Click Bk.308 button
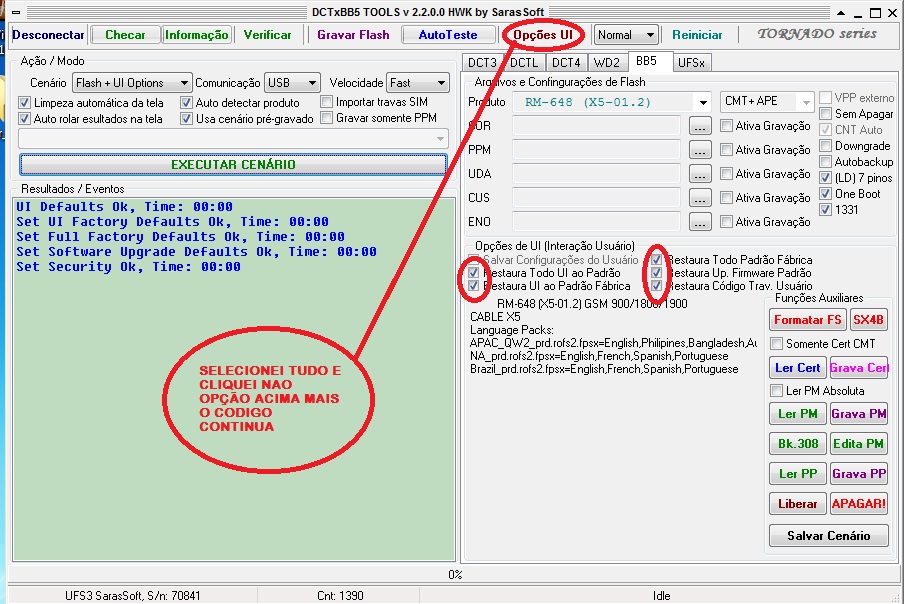904x604 pixels. click(797, 444)
